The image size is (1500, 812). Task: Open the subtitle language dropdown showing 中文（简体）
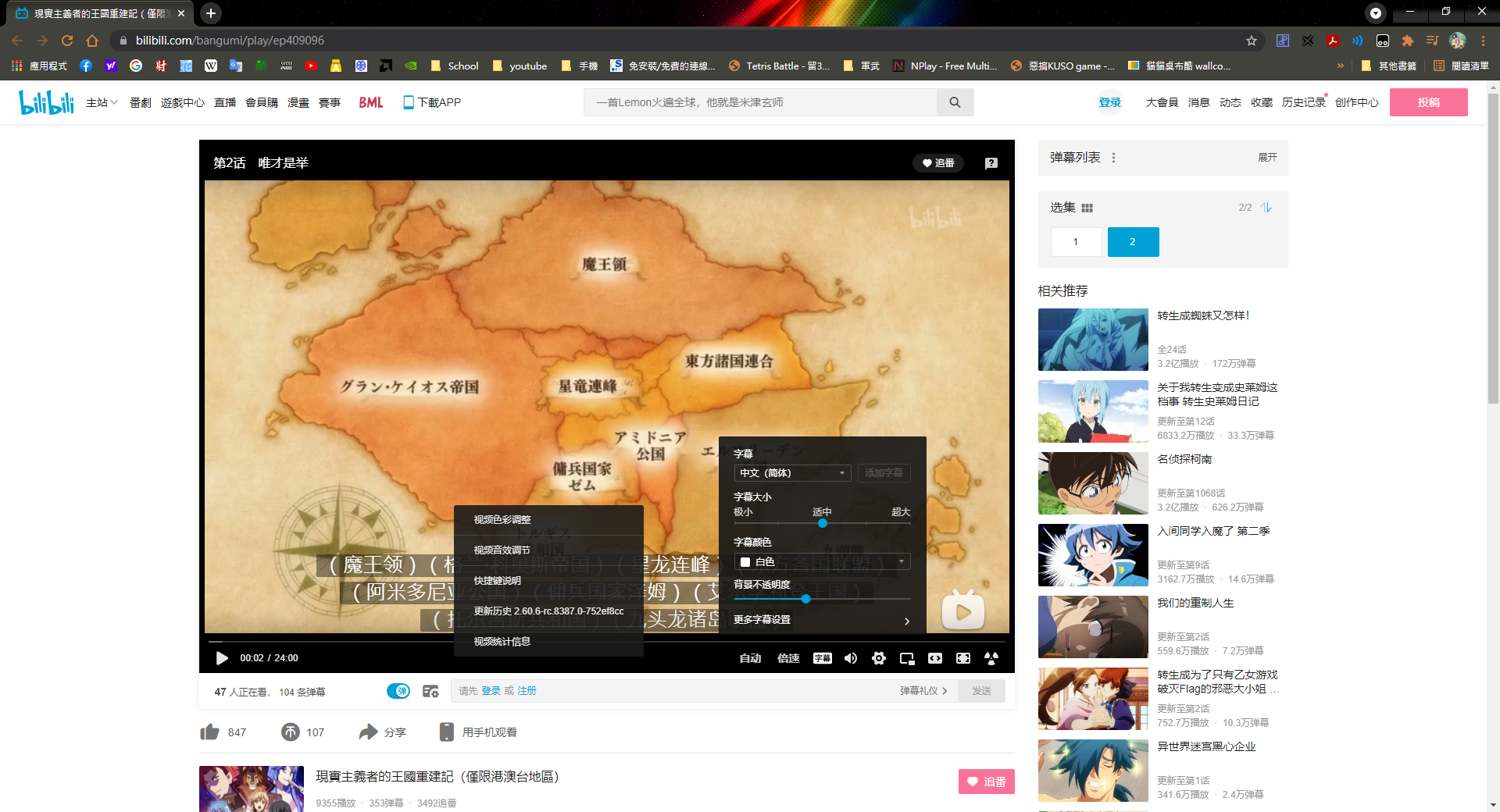[x=791, y=472]
